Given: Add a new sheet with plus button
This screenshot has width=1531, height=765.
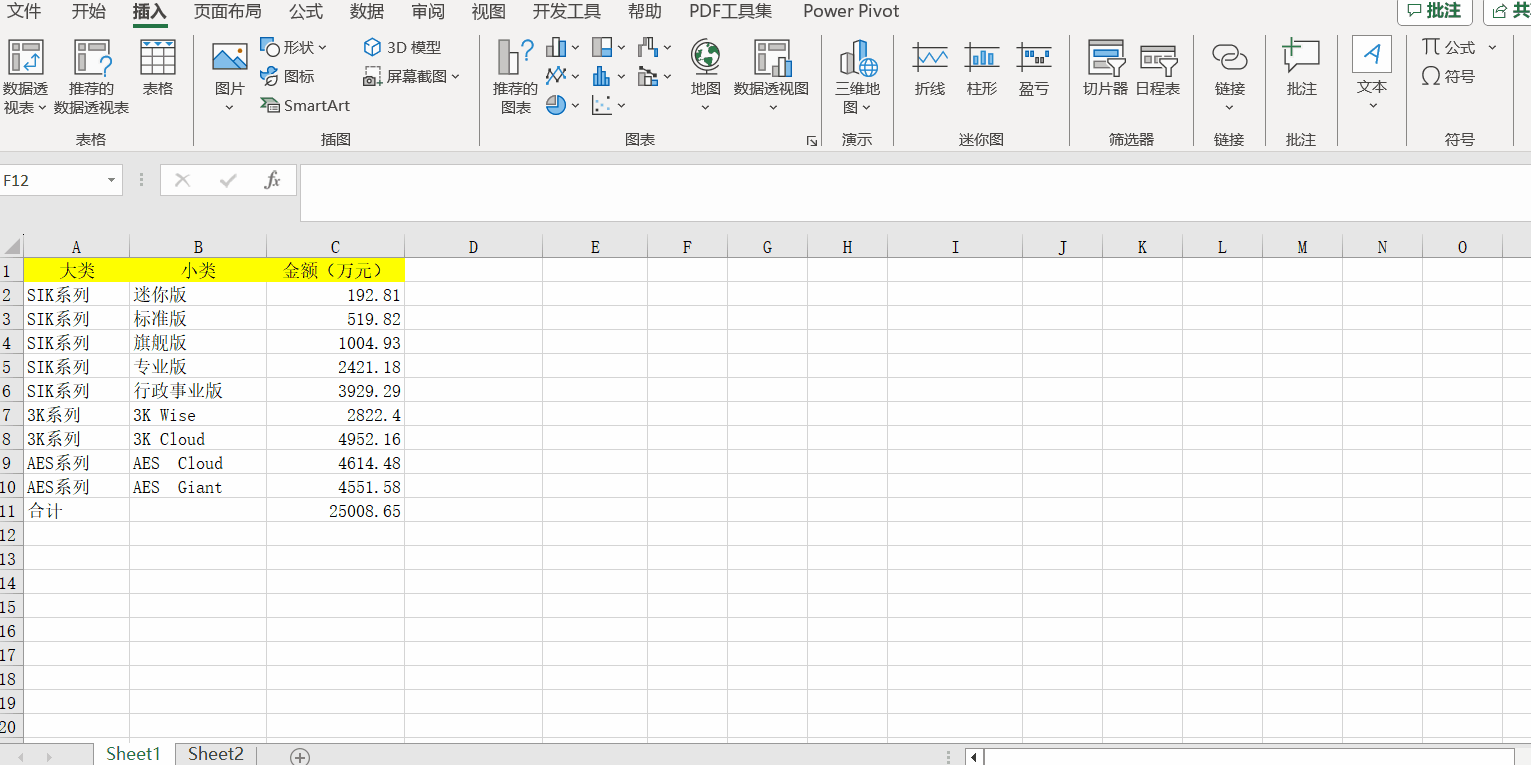Looking at the screenshot, I should (x=299, y=756).
